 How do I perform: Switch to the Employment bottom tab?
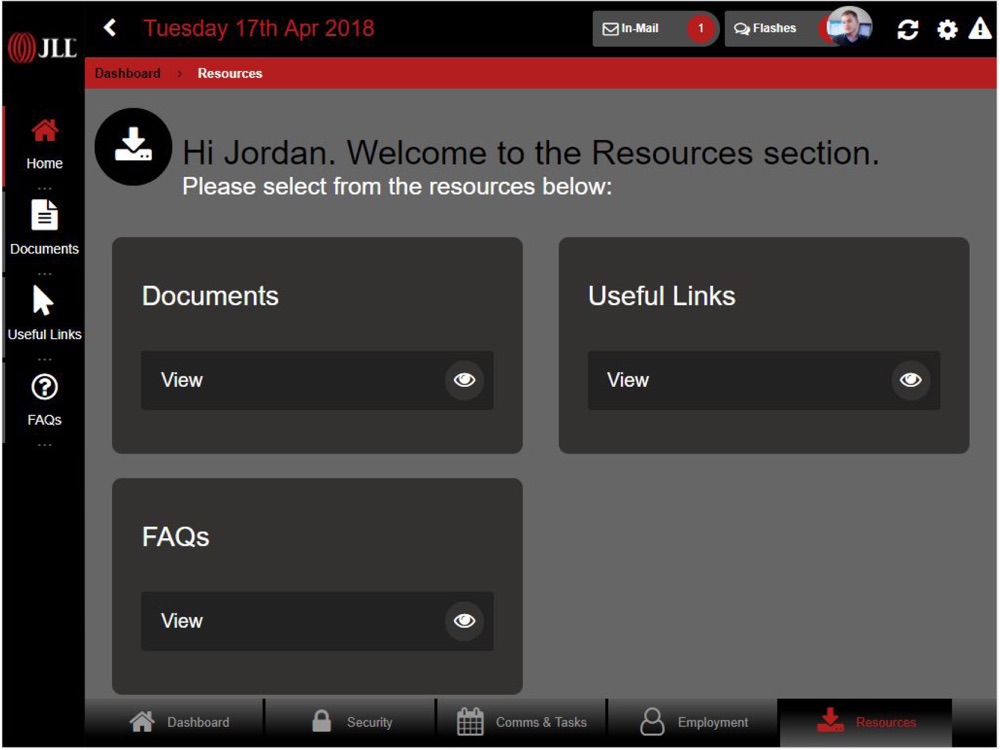click(693, 723)
